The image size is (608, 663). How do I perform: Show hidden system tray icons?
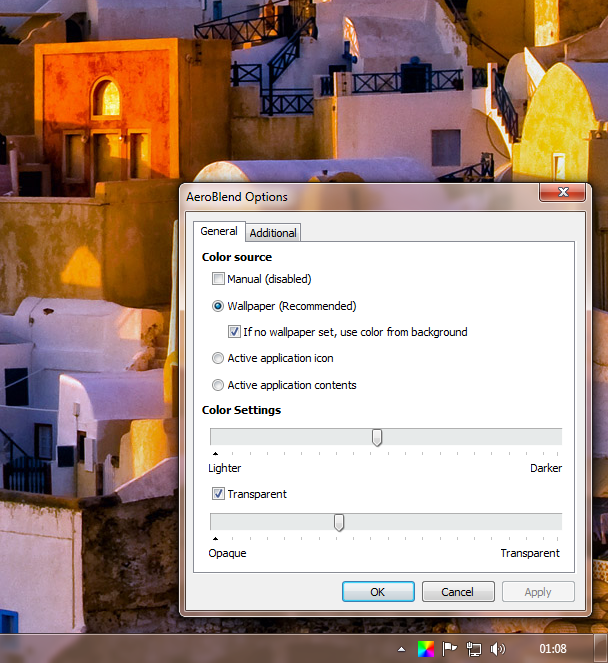pyautogui.click(x=402, y=649)
